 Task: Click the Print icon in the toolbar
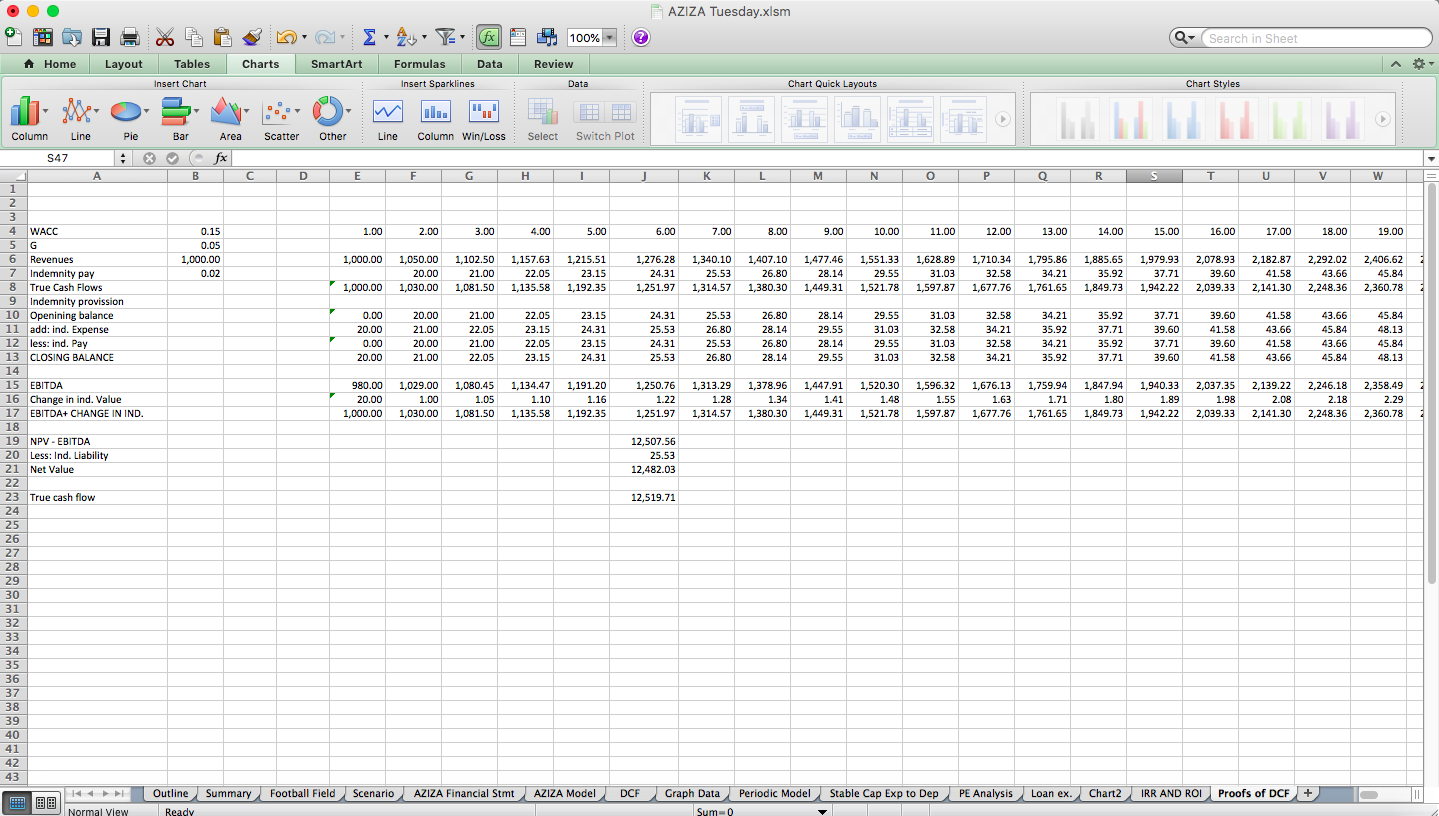(x=129, y=37)
